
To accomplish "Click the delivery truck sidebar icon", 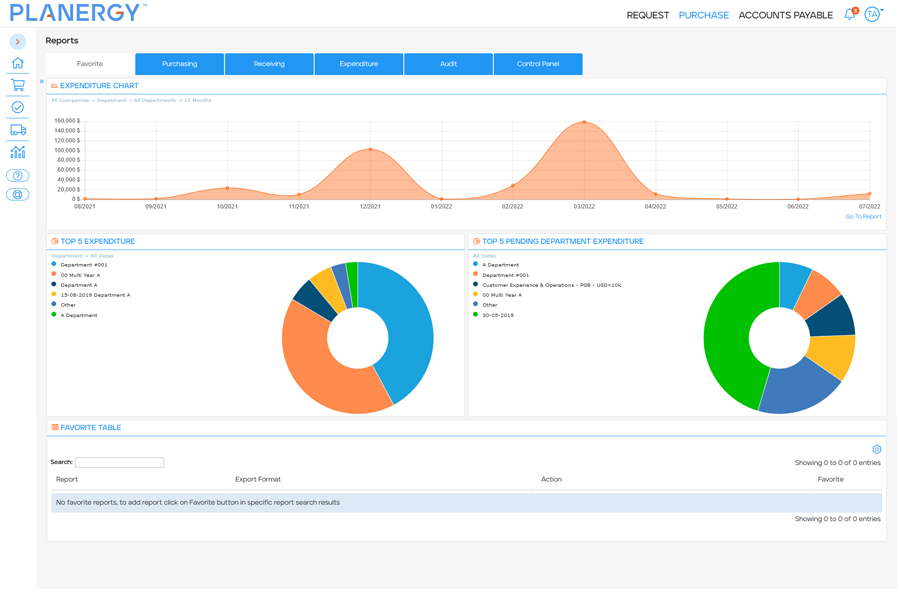I will pos(18,130).
